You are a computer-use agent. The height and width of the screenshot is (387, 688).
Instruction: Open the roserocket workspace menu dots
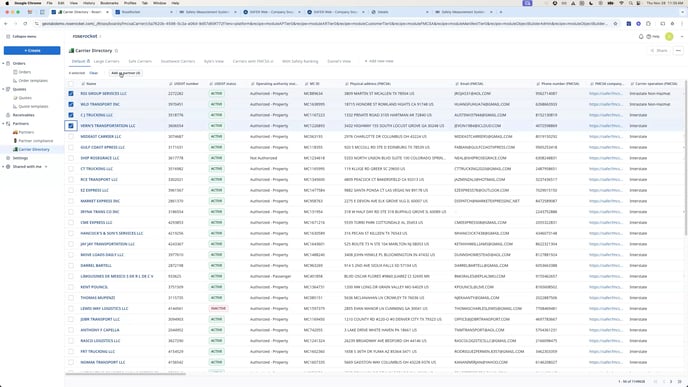click(x=100, y=36)
